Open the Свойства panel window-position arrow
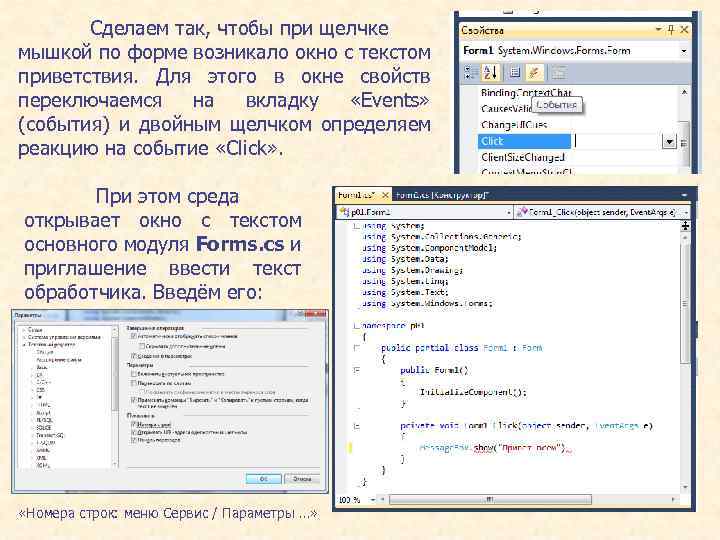Image resolution: width=720 pixels, height=540 pixels. 658,29
